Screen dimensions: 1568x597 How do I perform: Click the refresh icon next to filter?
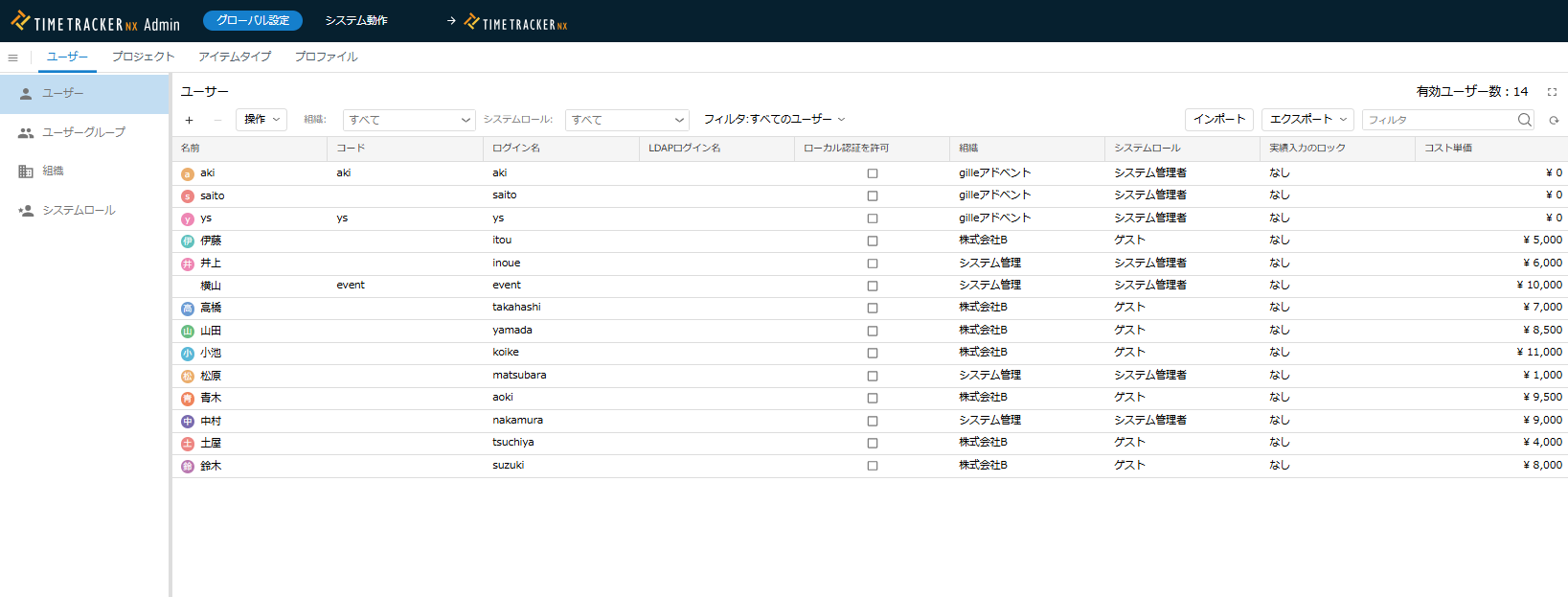coord(1554,120)
